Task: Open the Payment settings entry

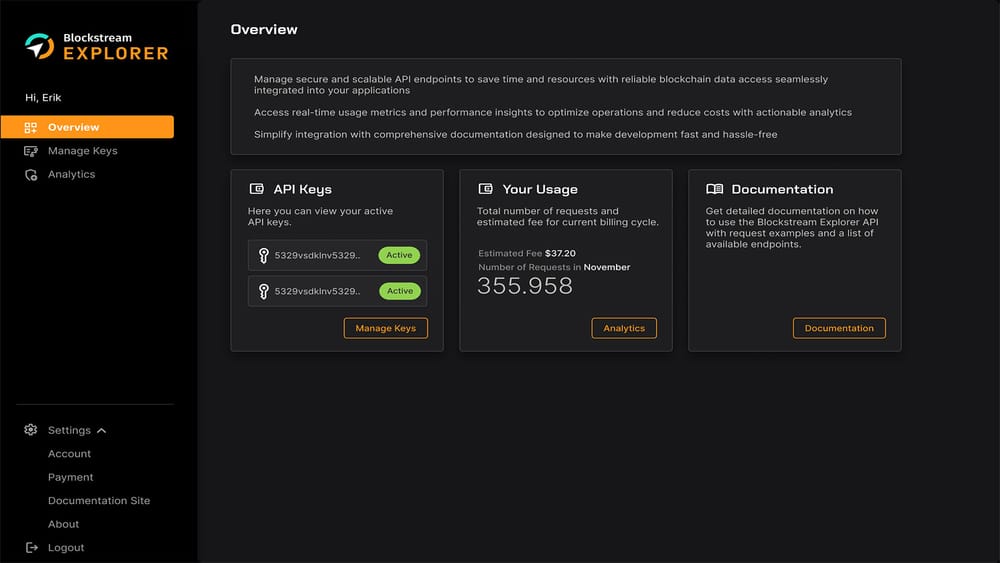Action: [x=70, y=478]
